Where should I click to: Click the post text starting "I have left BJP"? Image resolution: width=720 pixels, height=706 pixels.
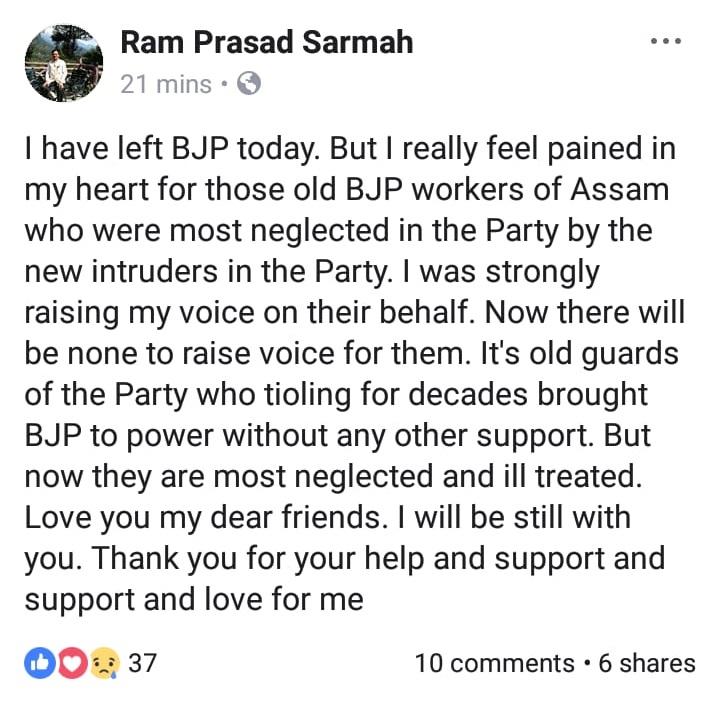[354, 374]
